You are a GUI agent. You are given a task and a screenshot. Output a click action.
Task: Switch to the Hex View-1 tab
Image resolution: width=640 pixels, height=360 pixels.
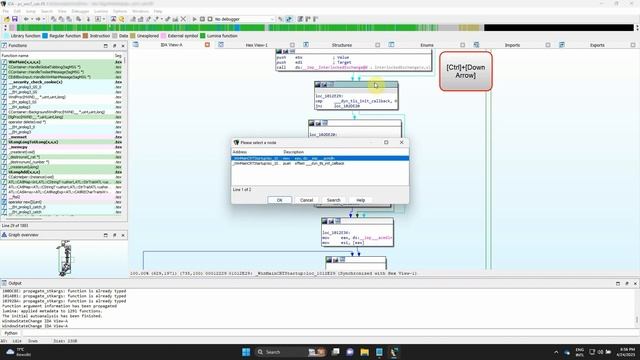(x=256, y=45)
